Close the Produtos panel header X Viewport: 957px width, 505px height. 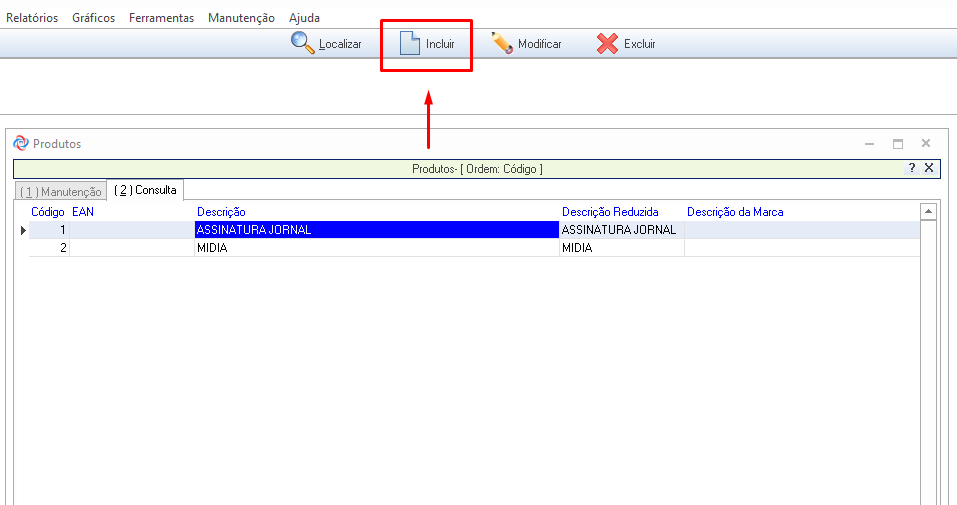coord(929,168)
